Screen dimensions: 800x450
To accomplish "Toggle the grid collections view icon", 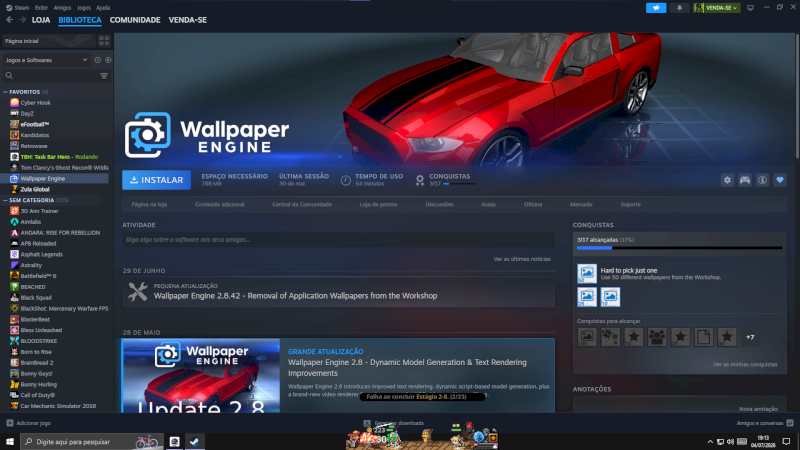I will pos(104,41).
